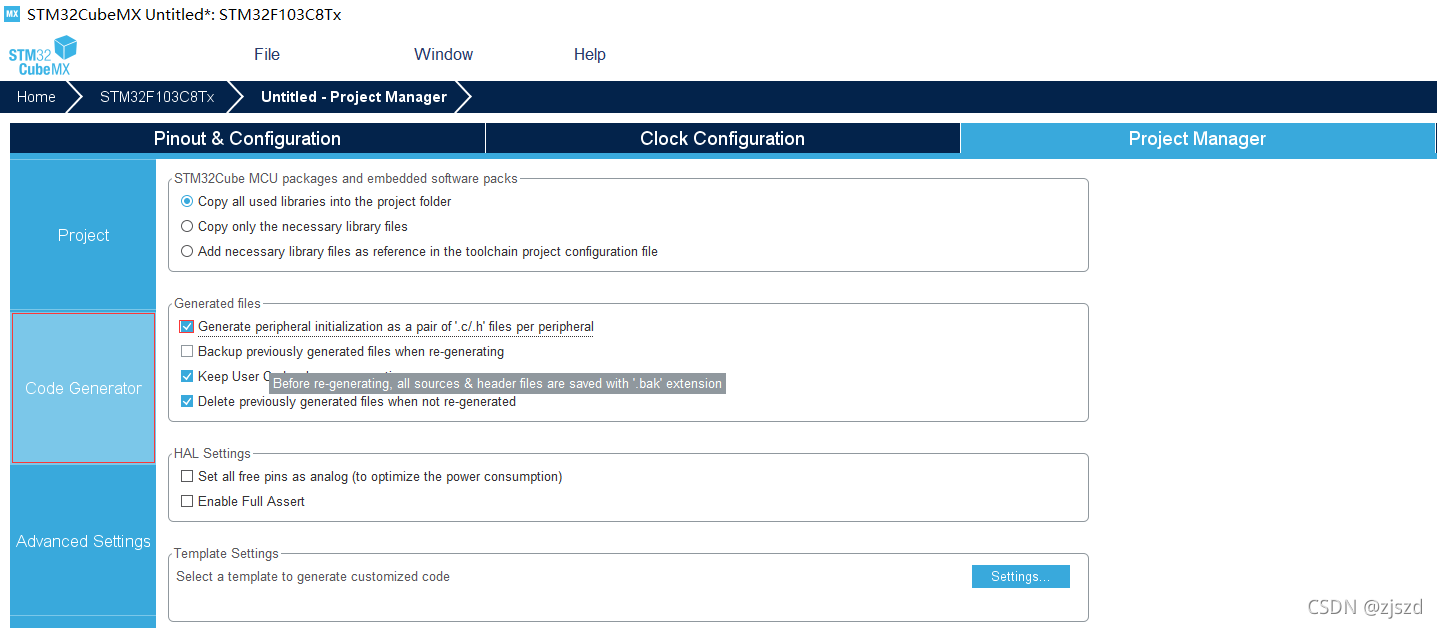The width and height of the screenshot is (1437, 628).
Task: Click the MX title bar app icon
Action: point(13,14)
